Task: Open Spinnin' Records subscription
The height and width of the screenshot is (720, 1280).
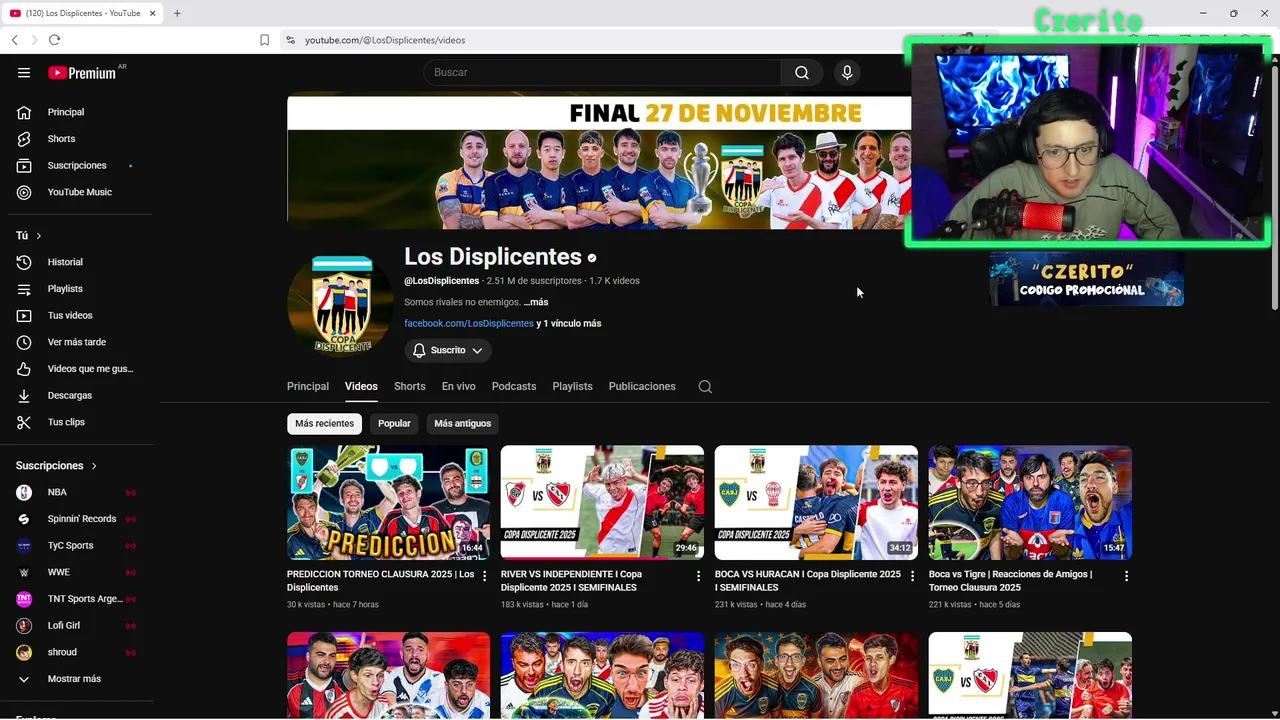Action: [x=80, y=519]
